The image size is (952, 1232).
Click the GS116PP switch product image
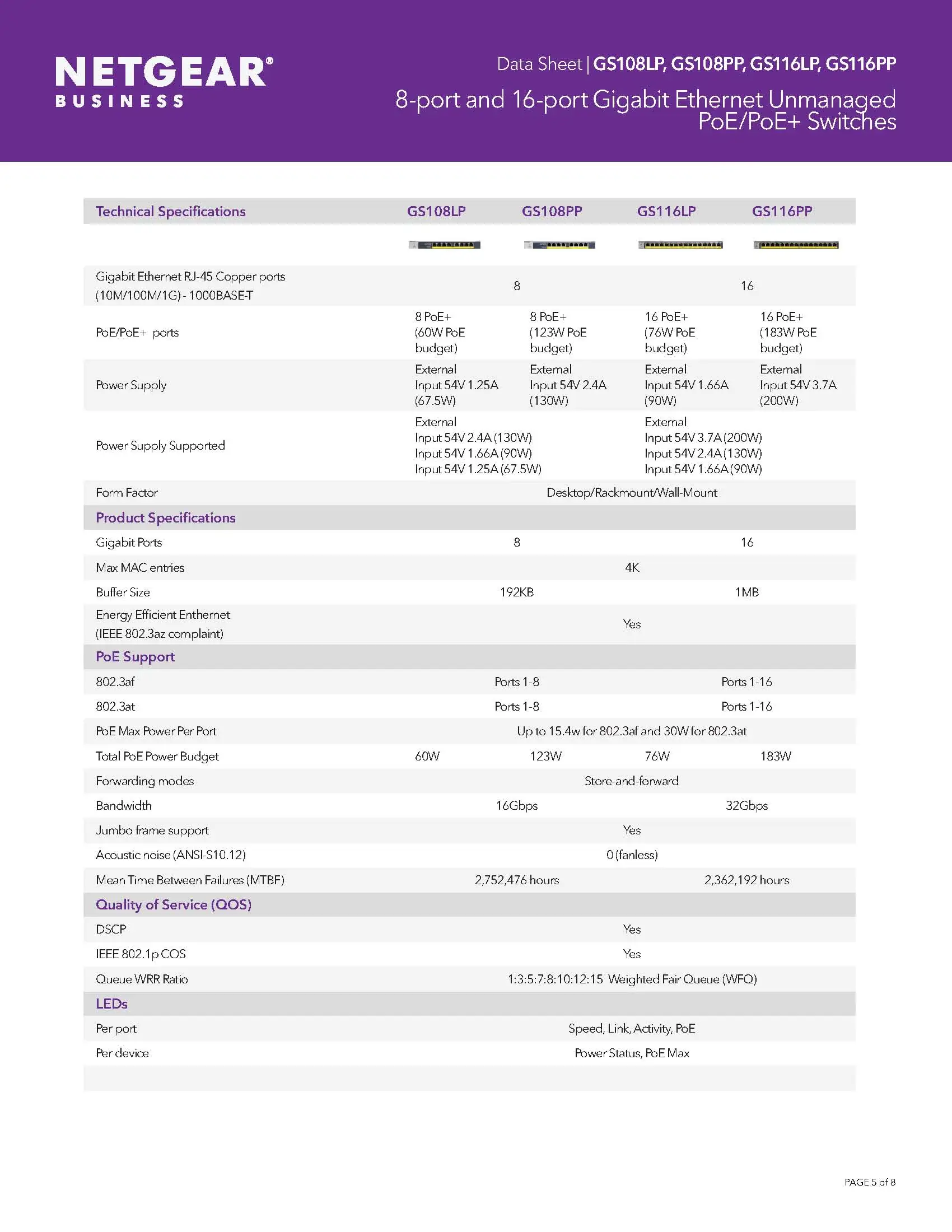tap(796, 245)
